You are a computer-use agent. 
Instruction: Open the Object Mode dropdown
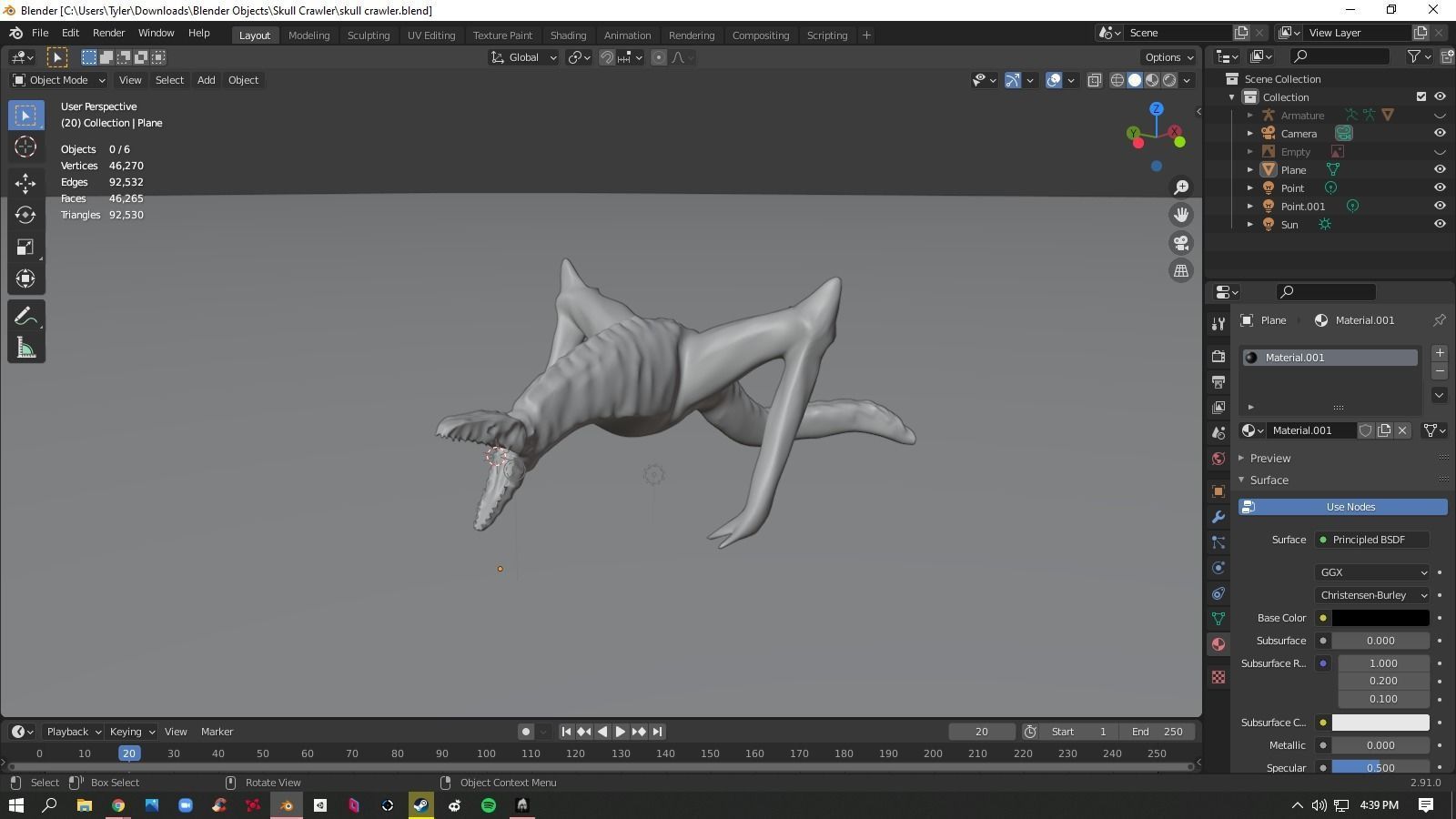[57, 80]
